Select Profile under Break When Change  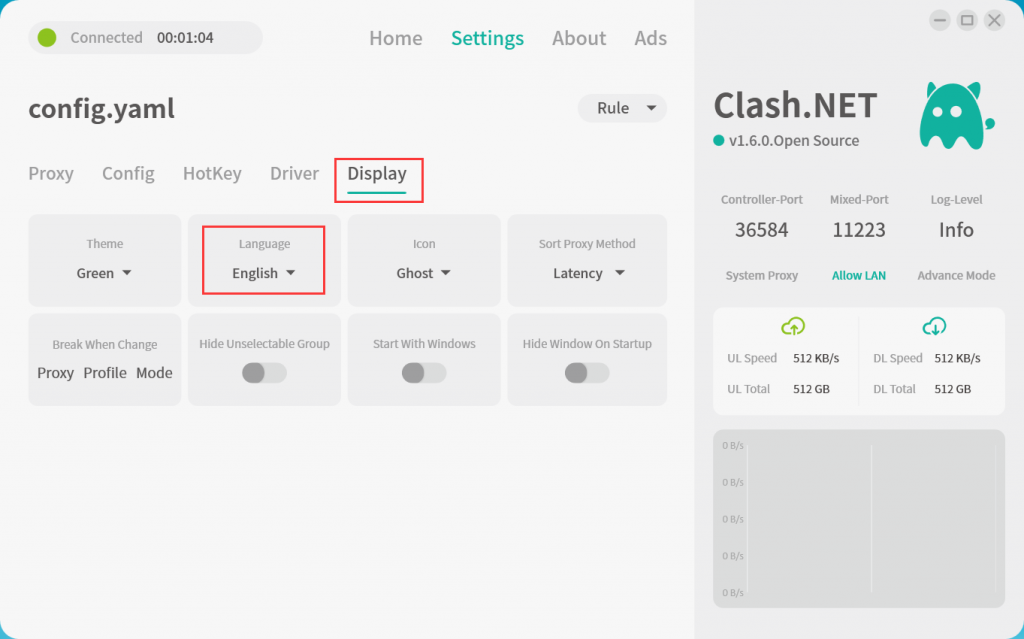click(x=105, y=373)
